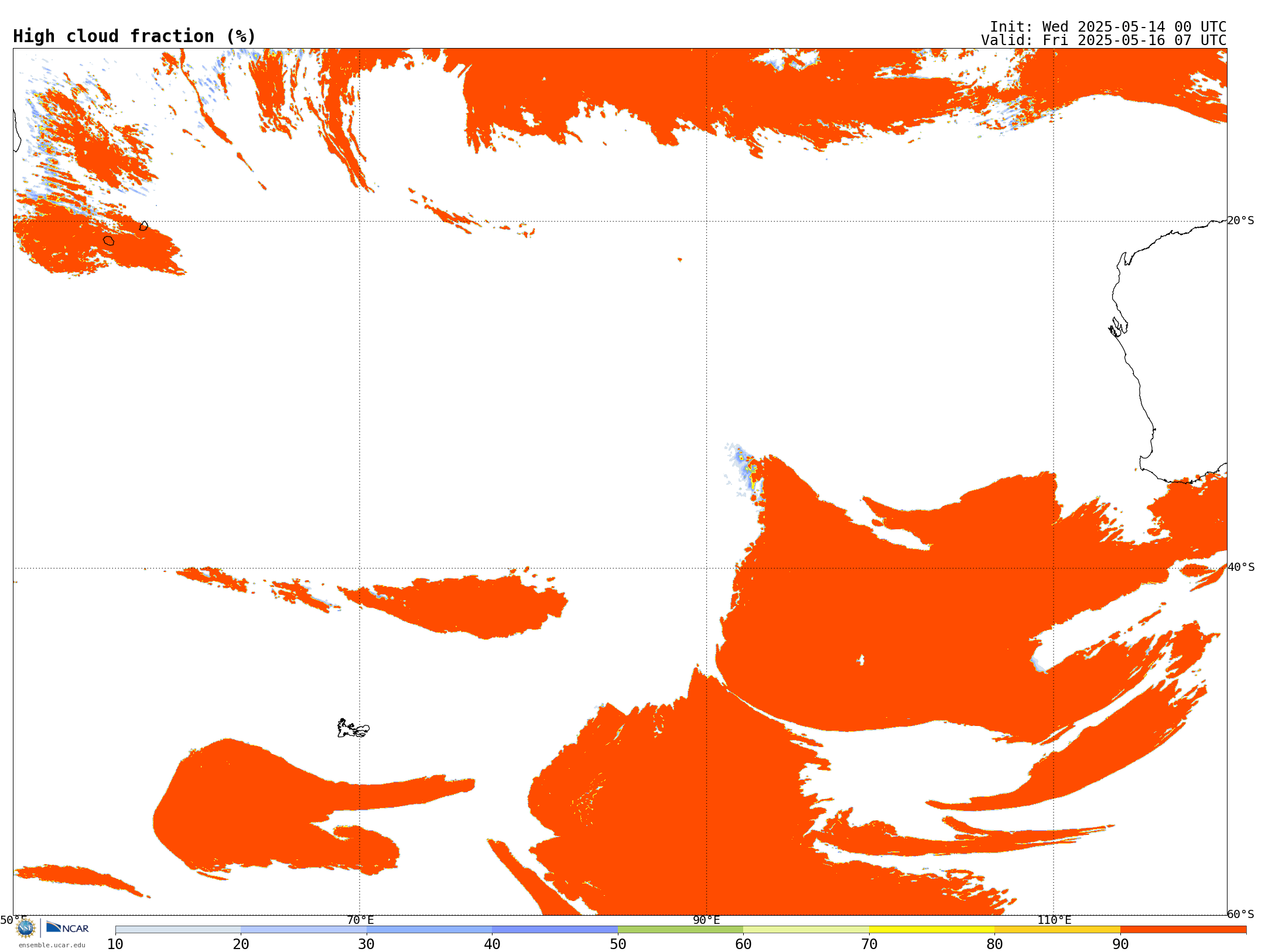1265x952 pixels.
Task: Click the 60°S latitude label
Action: (1241, 914)
